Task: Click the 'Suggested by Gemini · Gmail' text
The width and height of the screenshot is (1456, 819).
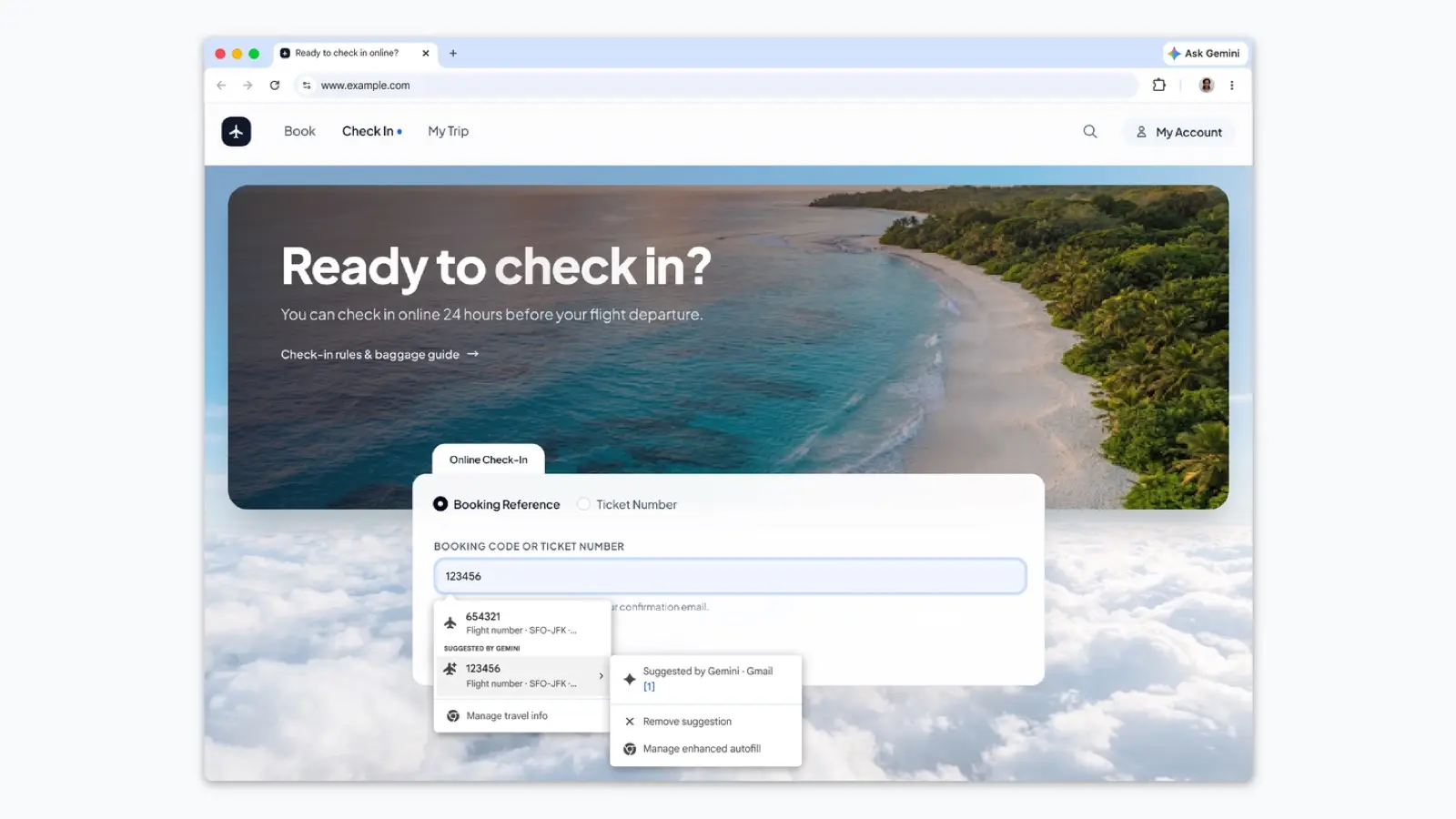Action: coord(708,672)
